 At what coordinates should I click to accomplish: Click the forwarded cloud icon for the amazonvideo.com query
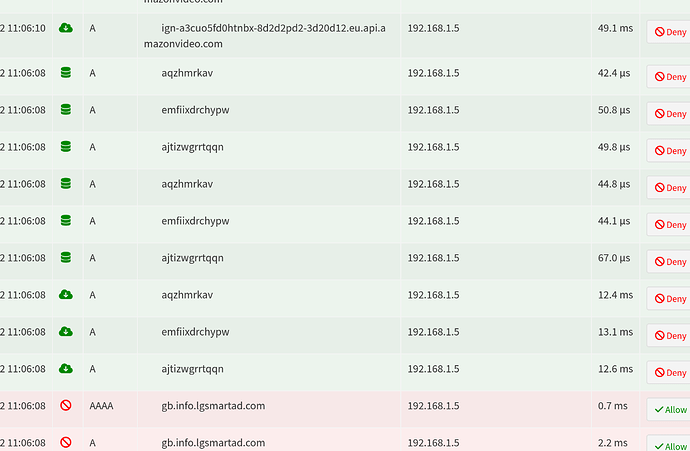pyautogui.click(x=66, y=28)
